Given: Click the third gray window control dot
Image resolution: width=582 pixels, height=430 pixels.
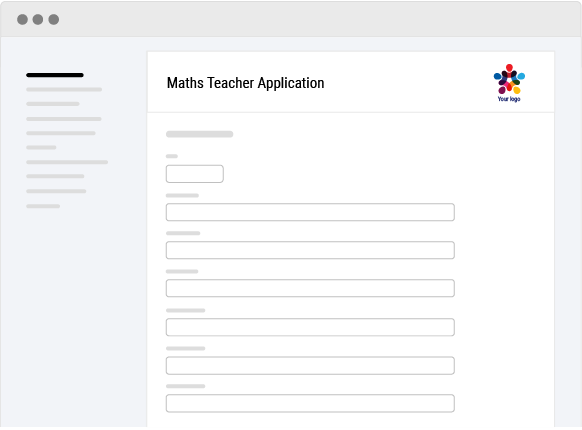Looking at the screenshot, I should (54, 19).
